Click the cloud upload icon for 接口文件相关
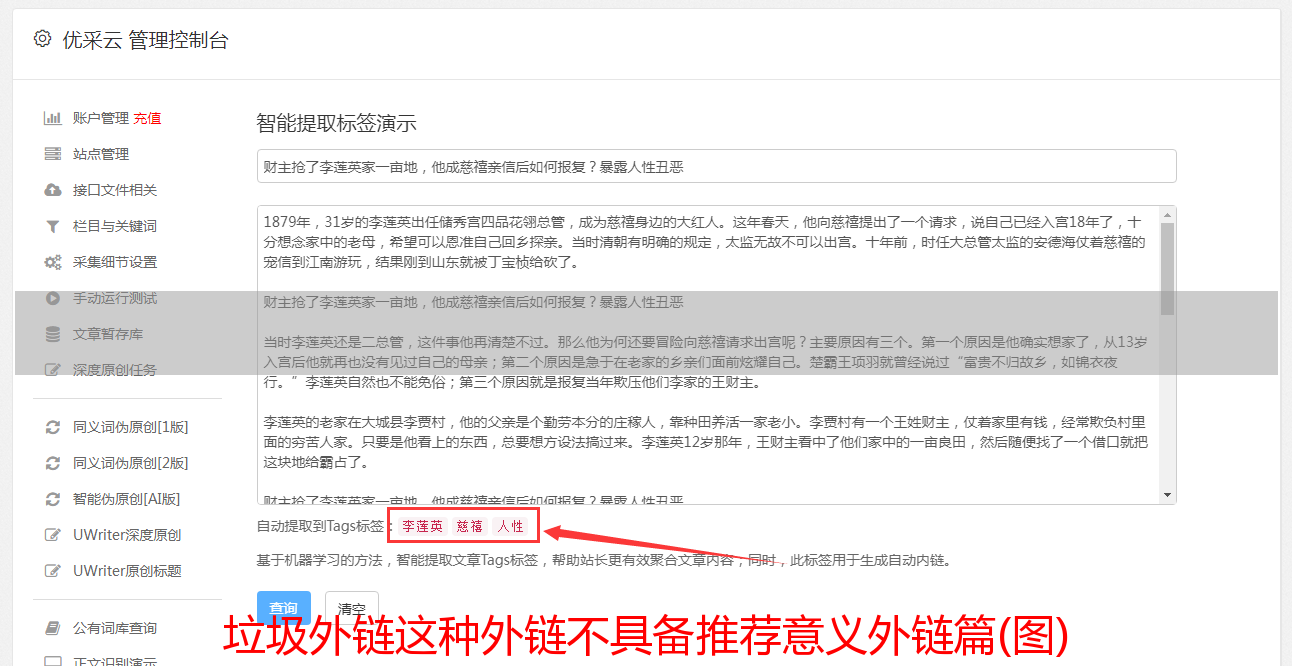 click(53, 190)
